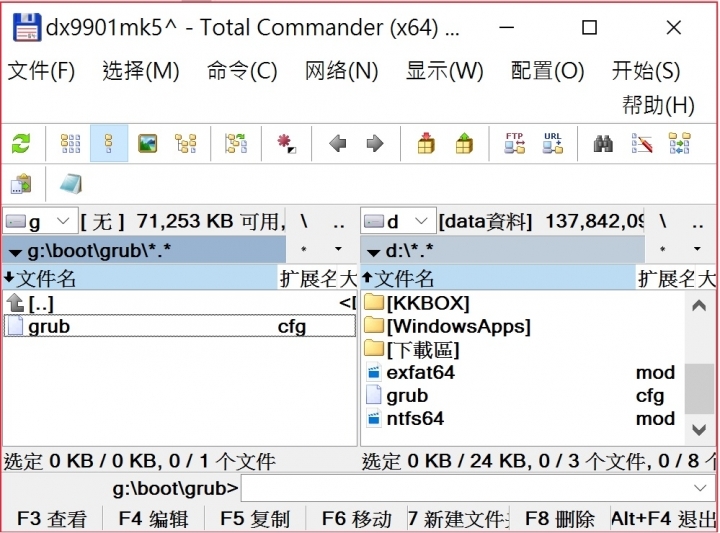The width and height of the screenshot is (720, 533).
Task: Click the copy file names clipboard icon
Action: 21,184
